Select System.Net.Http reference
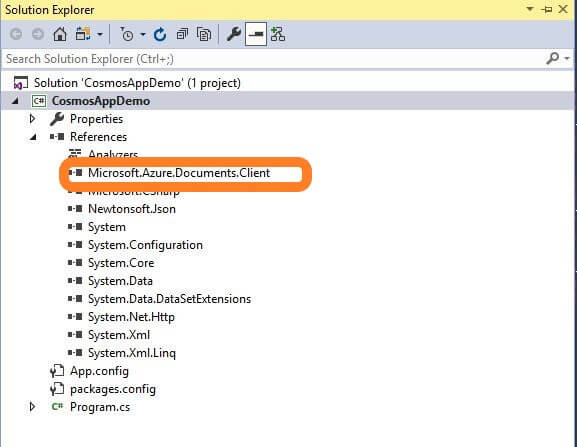 point(131,317)
